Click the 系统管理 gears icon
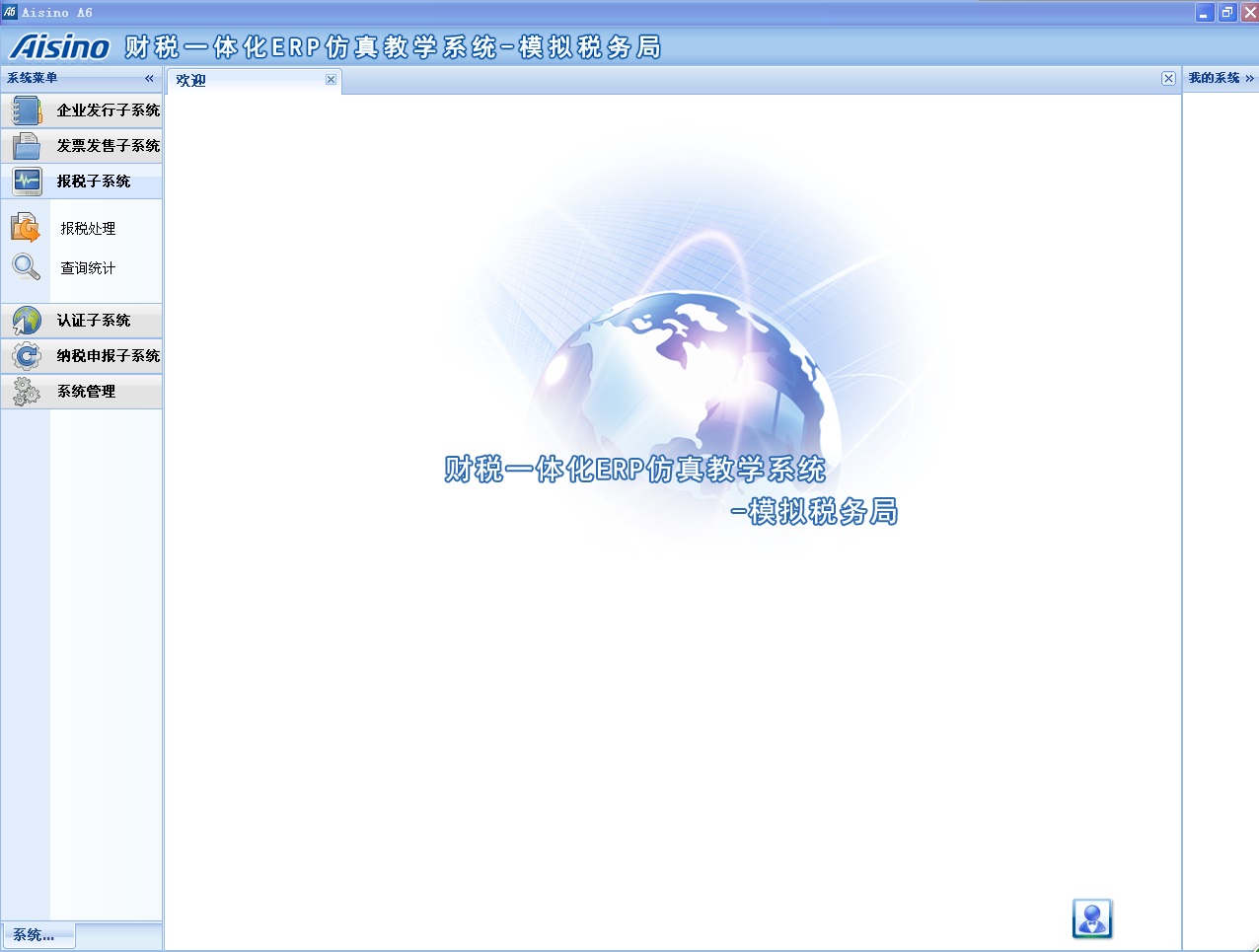Viewport: 1259px width, 952px height. 27,392
